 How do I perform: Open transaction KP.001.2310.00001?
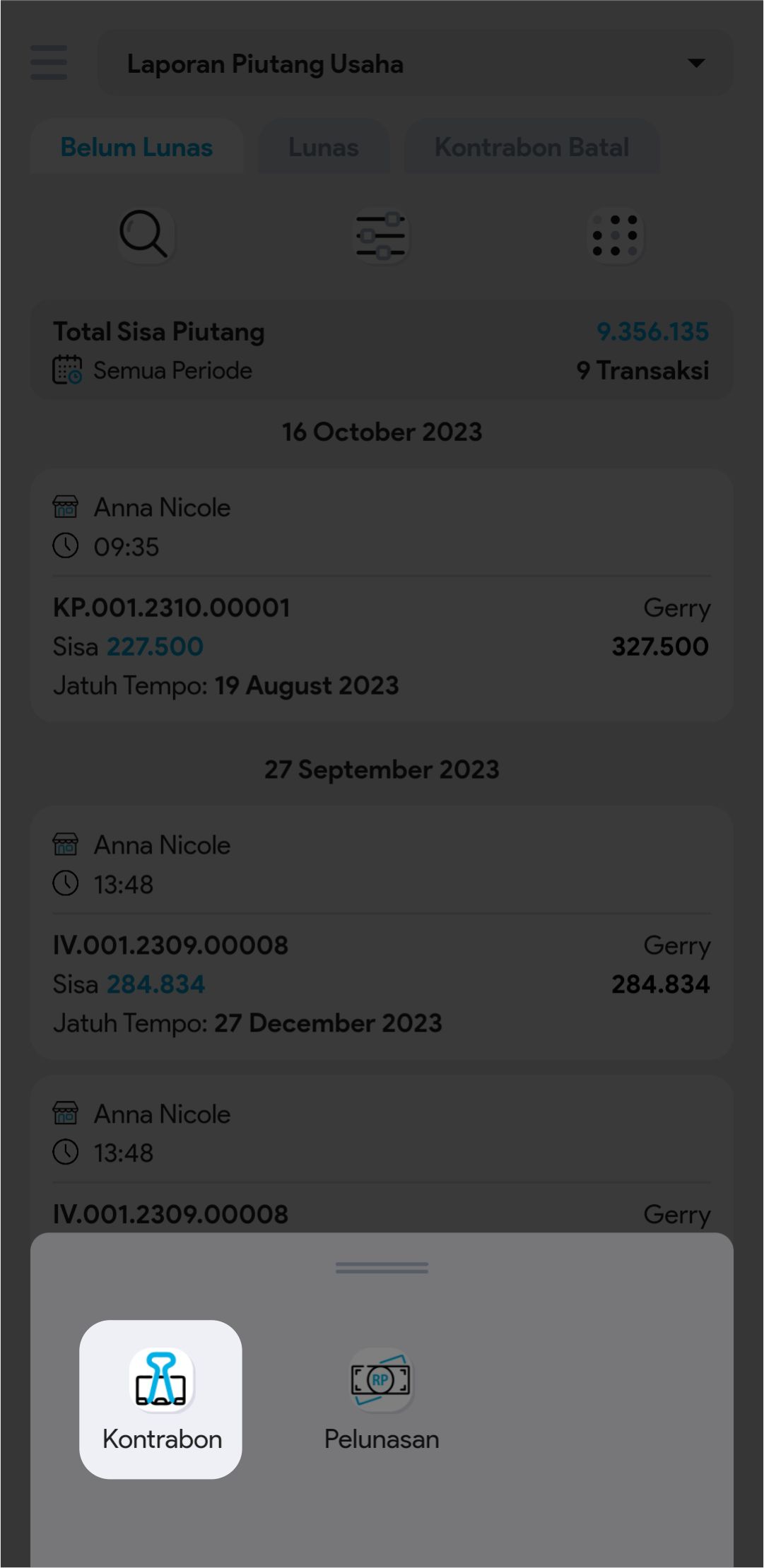tap(172, 608)
